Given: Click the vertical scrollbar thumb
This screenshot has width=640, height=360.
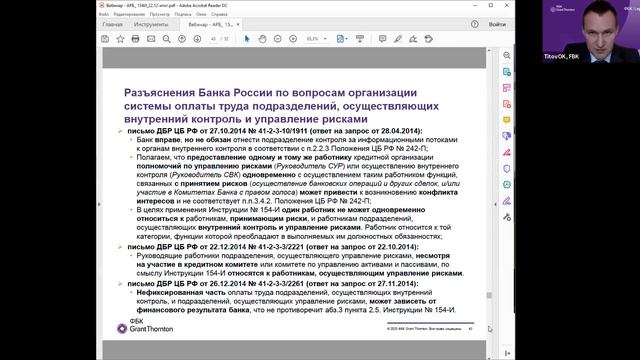Looking at the screenshot, I should point(489,295).
